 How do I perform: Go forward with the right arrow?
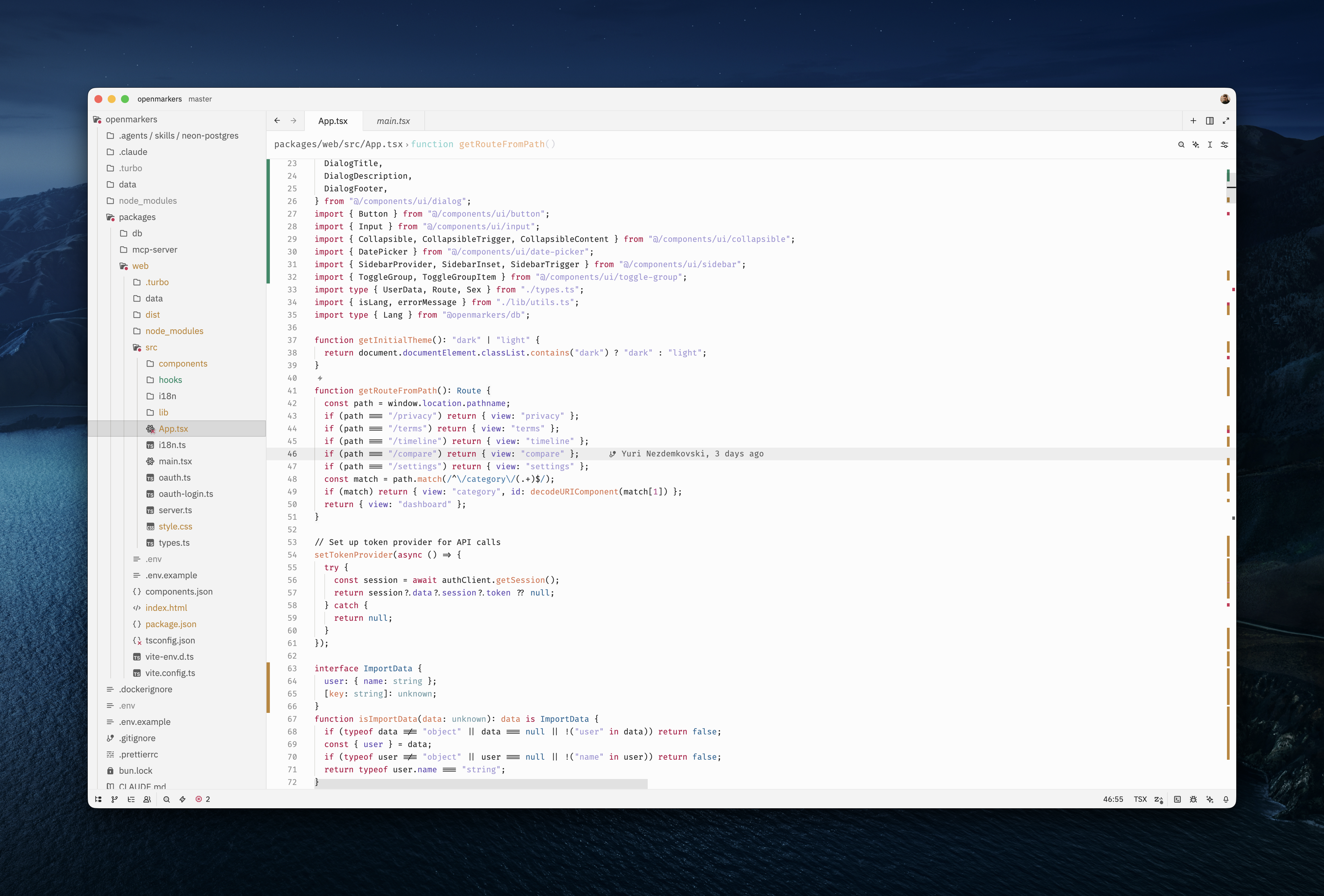tap(293, 121)
